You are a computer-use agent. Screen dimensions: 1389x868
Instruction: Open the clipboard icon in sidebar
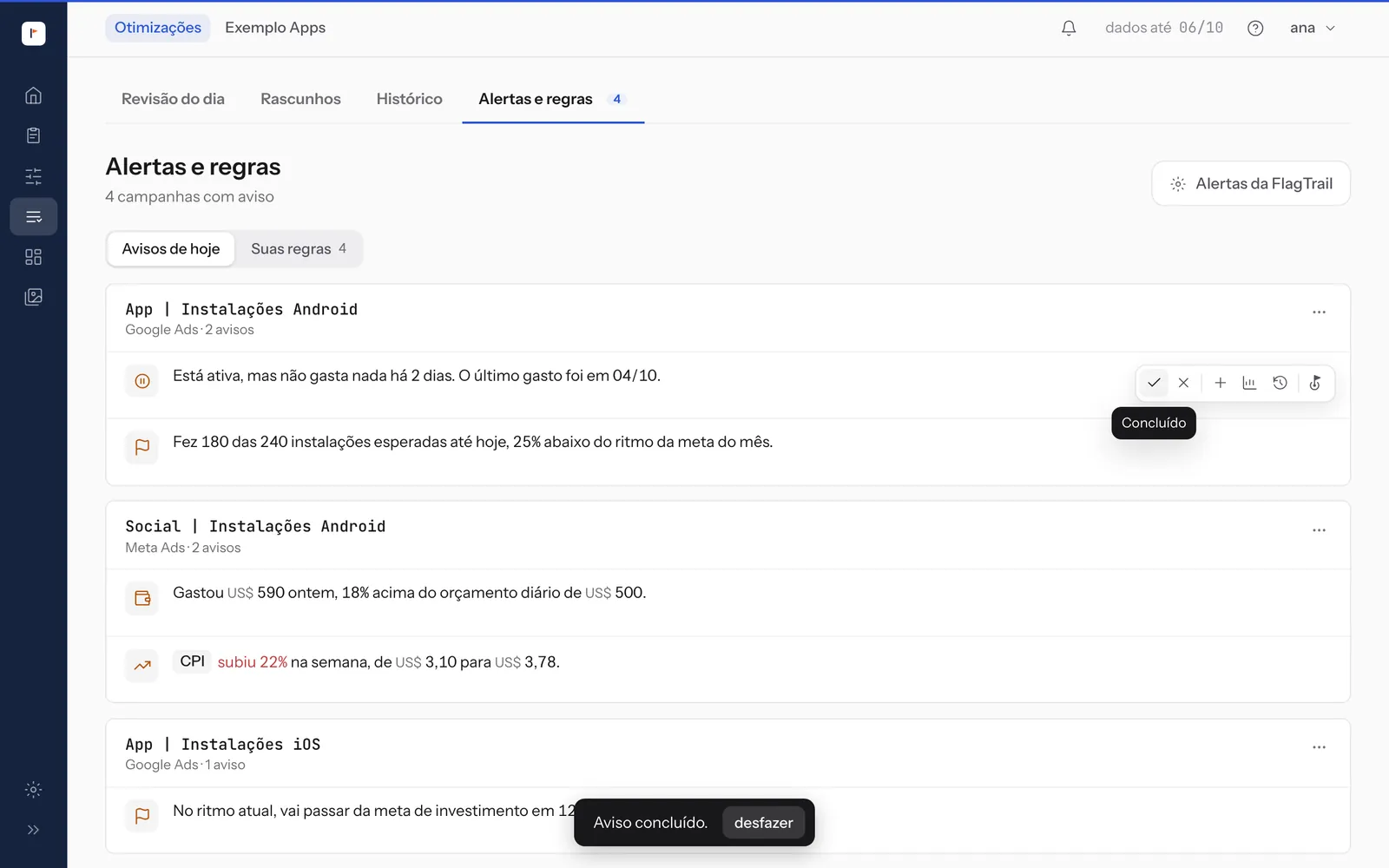(x=33, y=135)
